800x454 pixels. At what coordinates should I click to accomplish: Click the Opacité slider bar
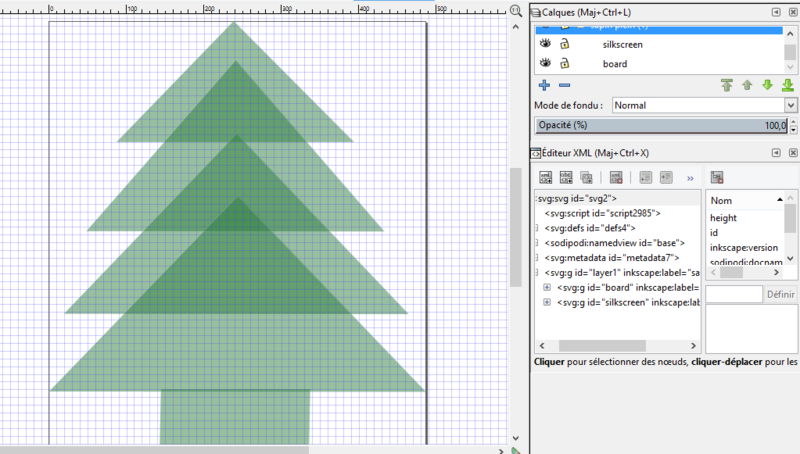pyautogui.click(x=660, y=126)
